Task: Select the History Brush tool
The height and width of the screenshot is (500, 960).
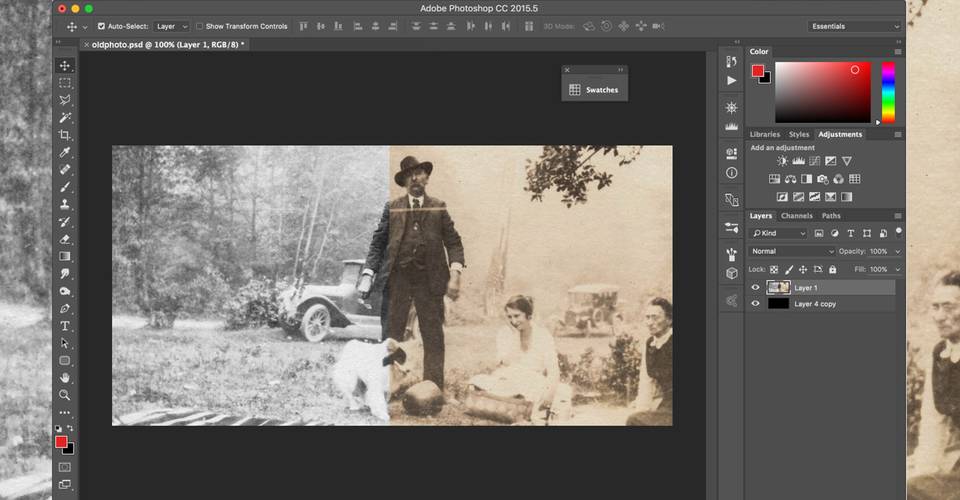Action: [x=65, y=222]
